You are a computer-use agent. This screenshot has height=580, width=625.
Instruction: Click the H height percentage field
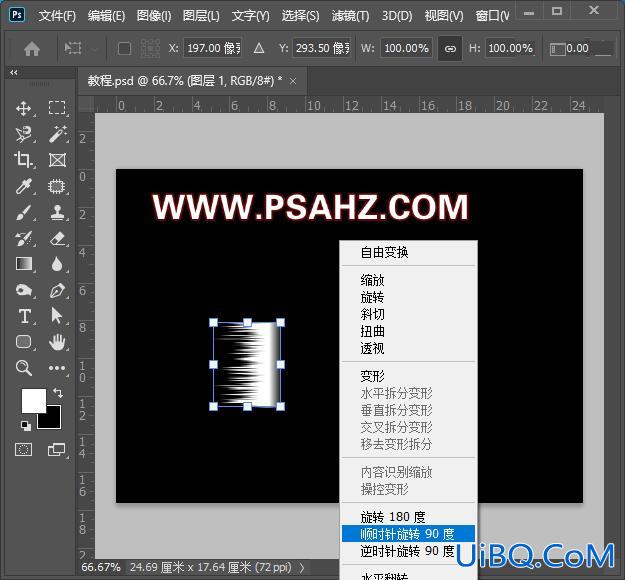click(x=510, y=49)
